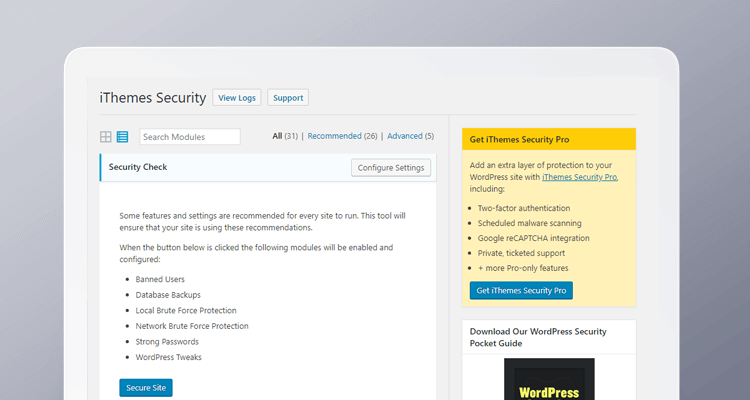Click the iThemes Security page title

pyautogui.click(x=153, y=98)
